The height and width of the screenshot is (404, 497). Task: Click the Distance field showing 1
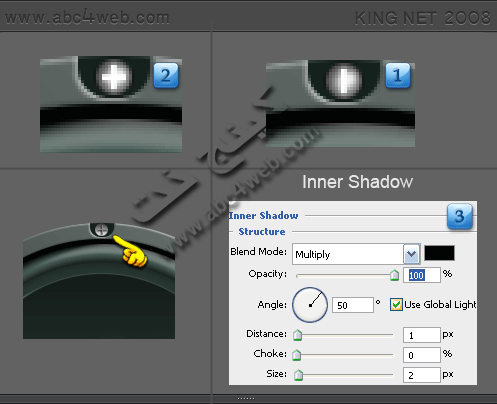422,335
